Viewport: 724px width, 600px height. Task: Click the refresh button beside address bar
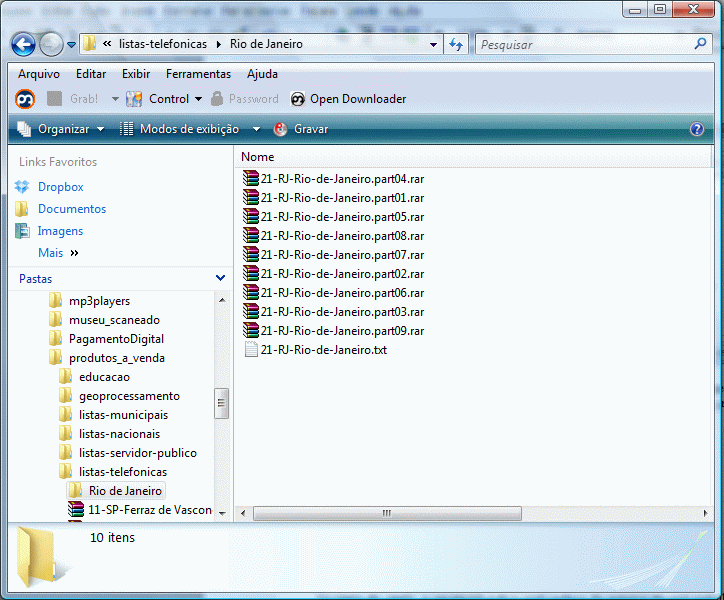click(x=457, y=44)
